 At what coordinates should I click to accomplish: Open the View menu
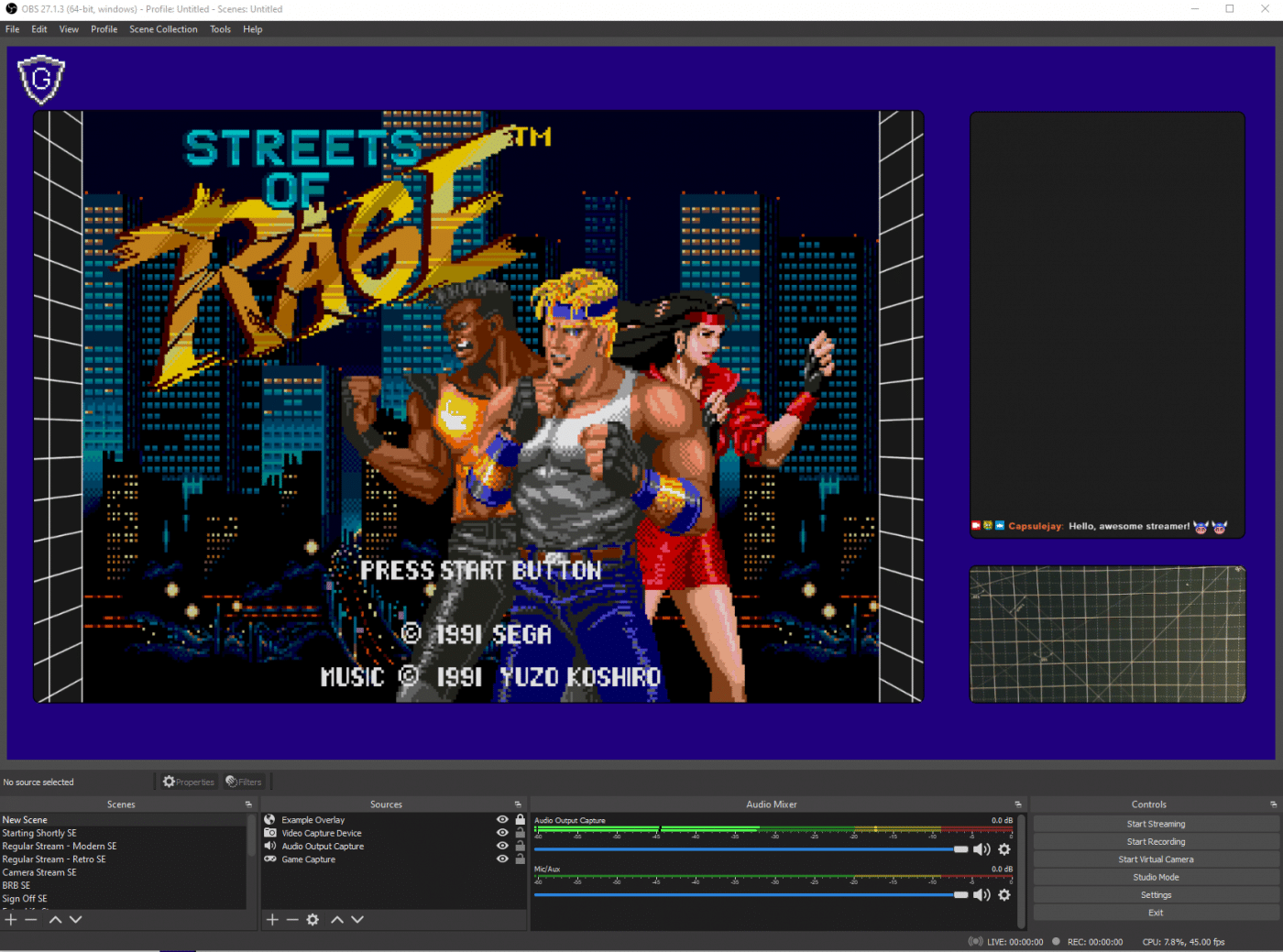coord(69,29)
